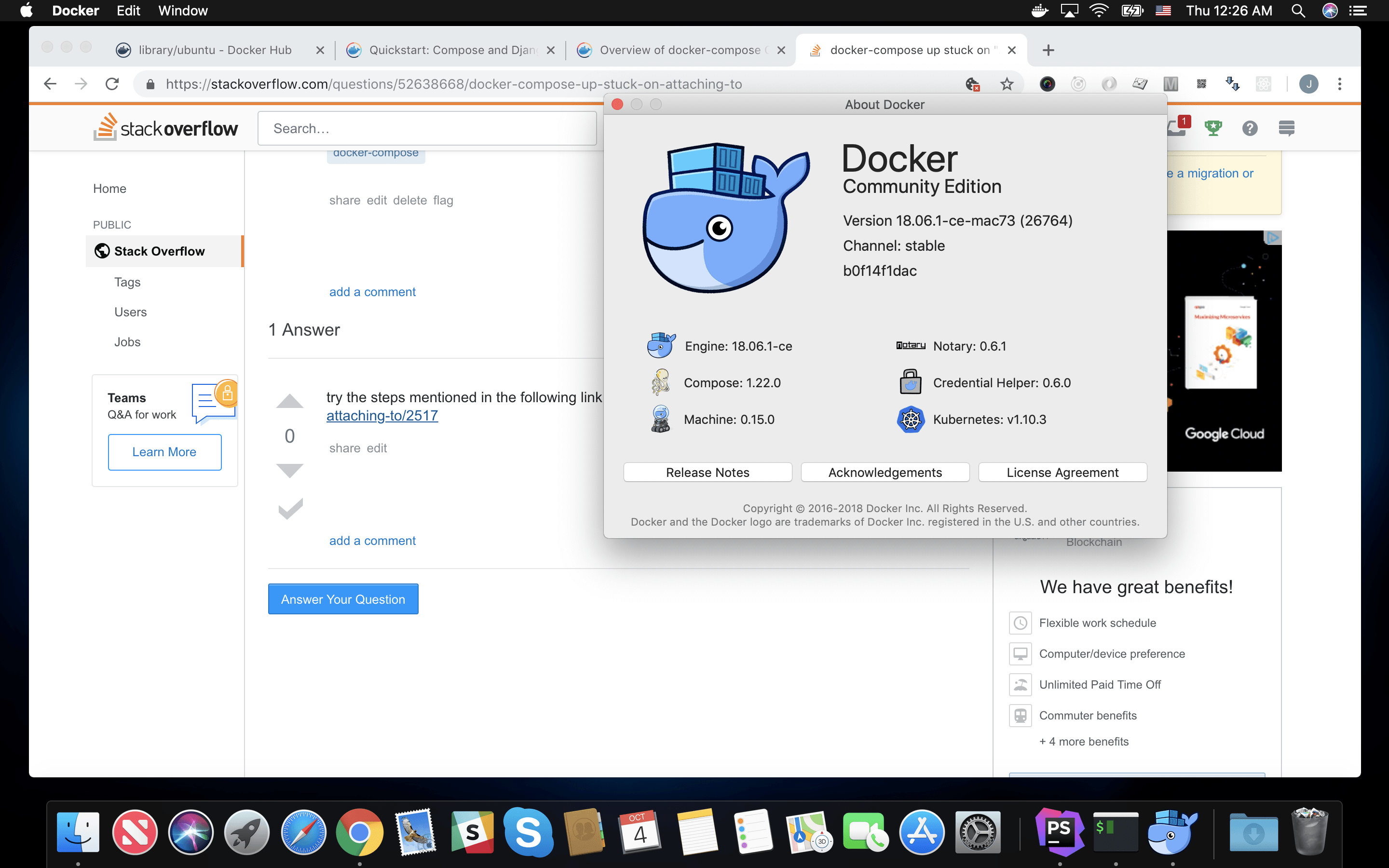Downvote the answer with the down arrow

coord(289,470)
